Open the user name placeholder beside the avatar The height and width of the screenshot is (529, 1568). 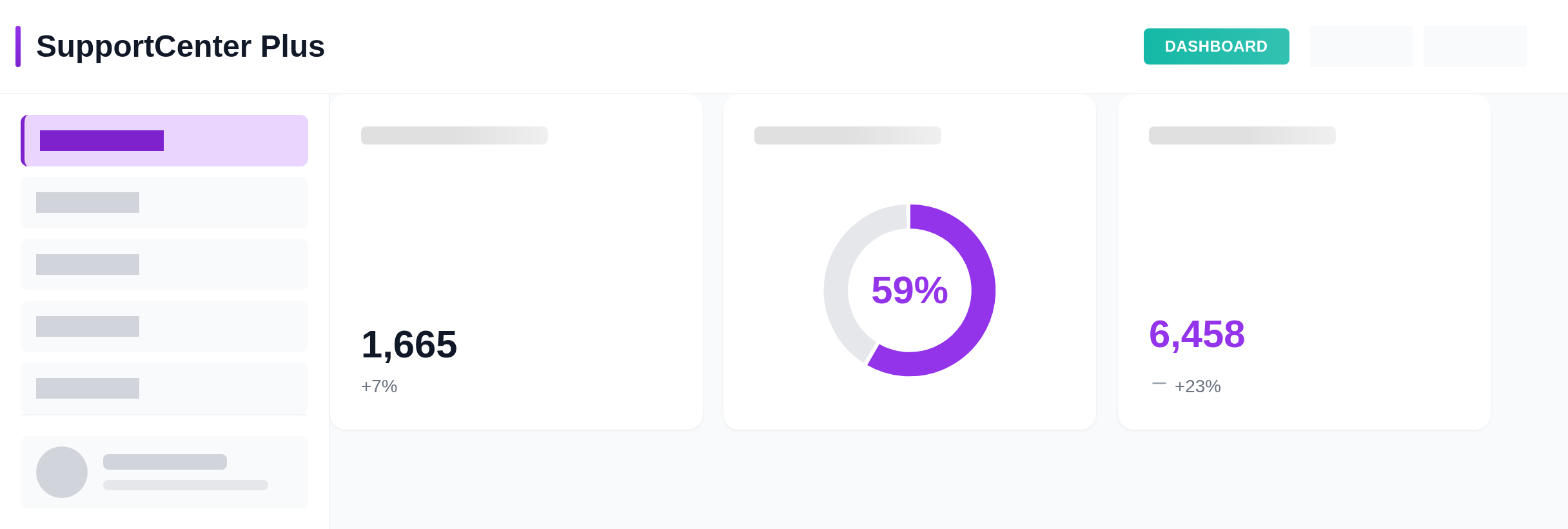coord(165,462)
